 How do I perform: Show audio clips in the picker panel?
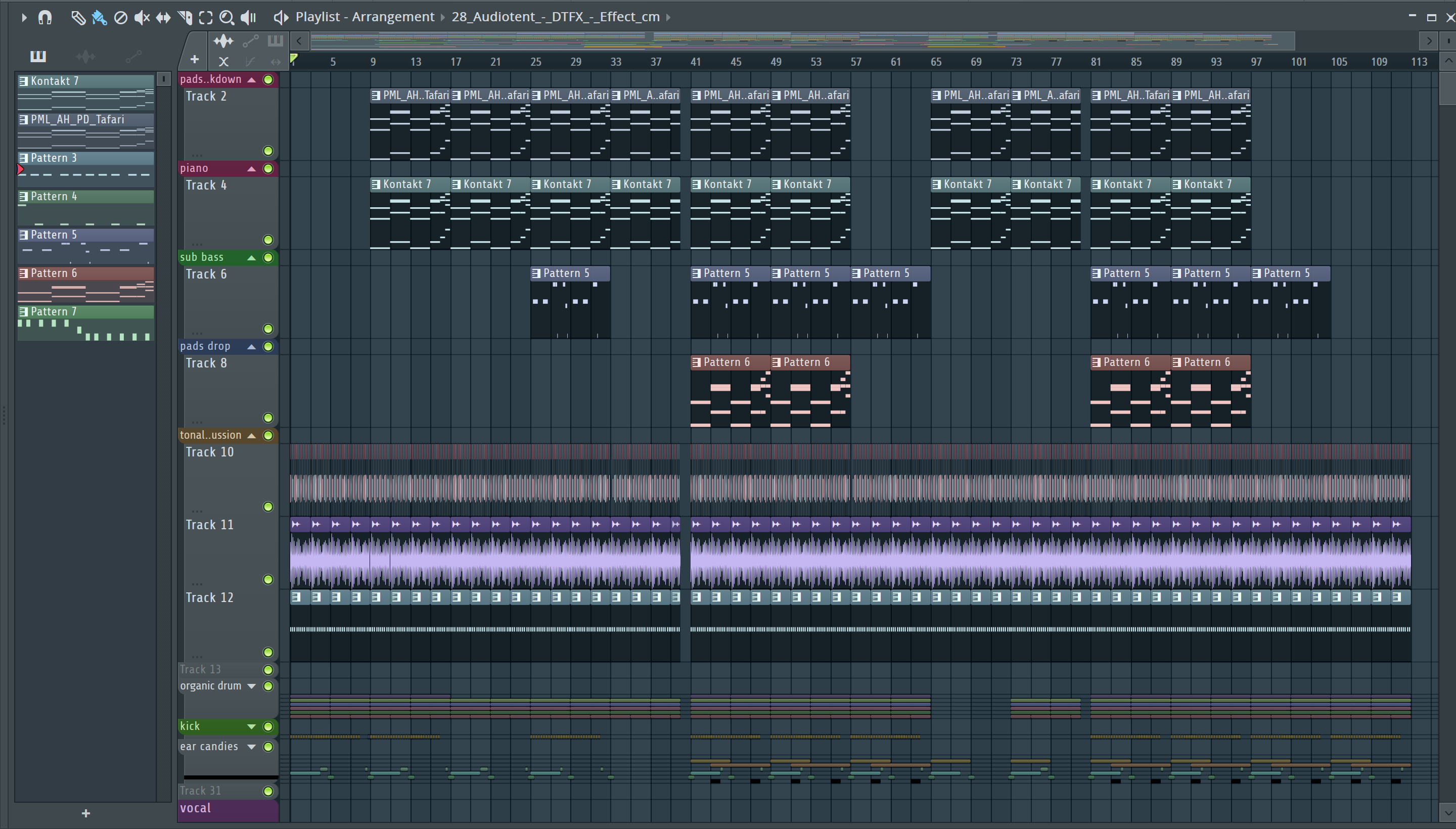pyautogui.click(x=85, y=56)
